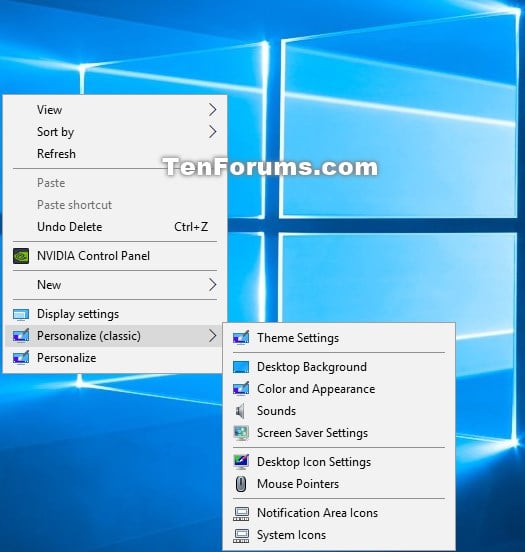Click the Desktop Background blue icon

241,367
